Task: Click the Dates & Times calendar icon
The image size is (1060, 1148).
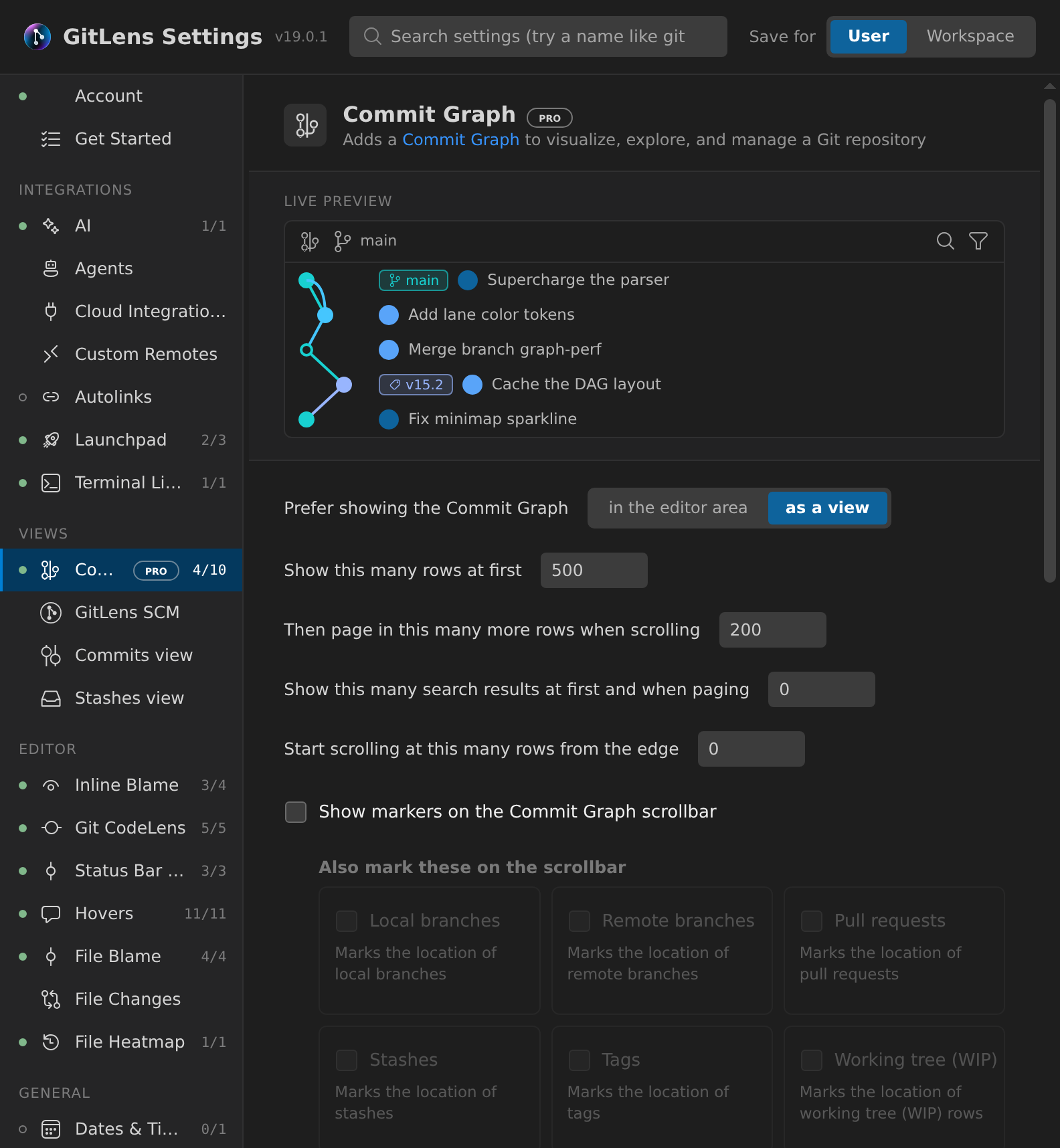Action: point(51,1129)
